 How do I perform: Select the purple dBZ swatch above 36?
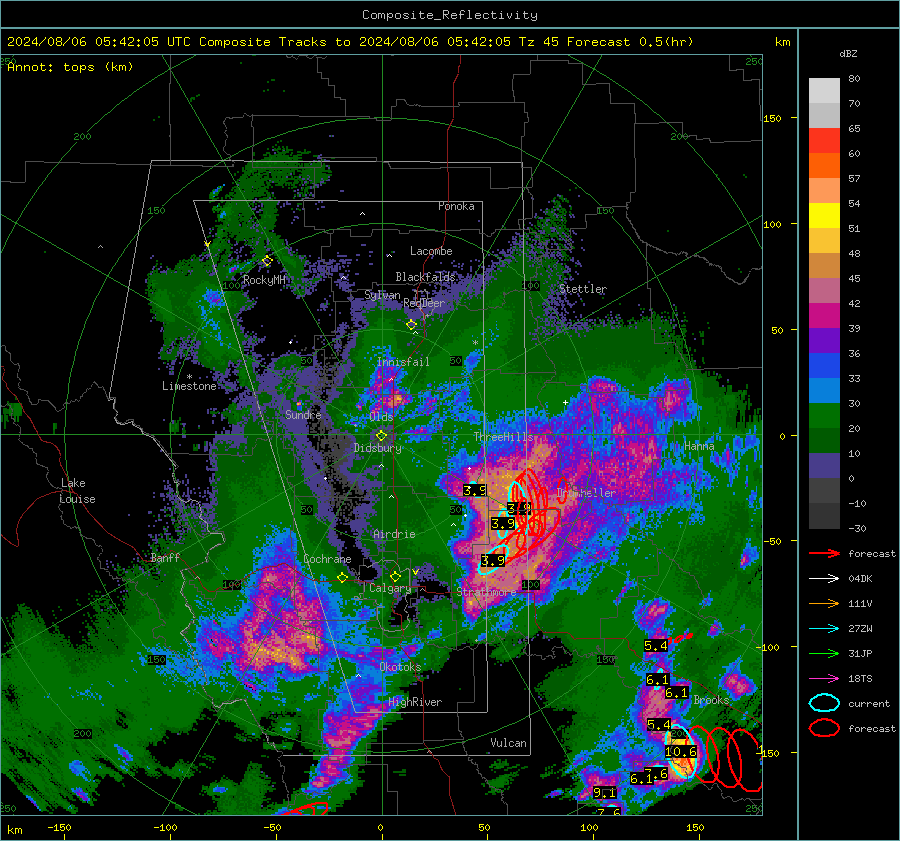click(x=824, y=341)
